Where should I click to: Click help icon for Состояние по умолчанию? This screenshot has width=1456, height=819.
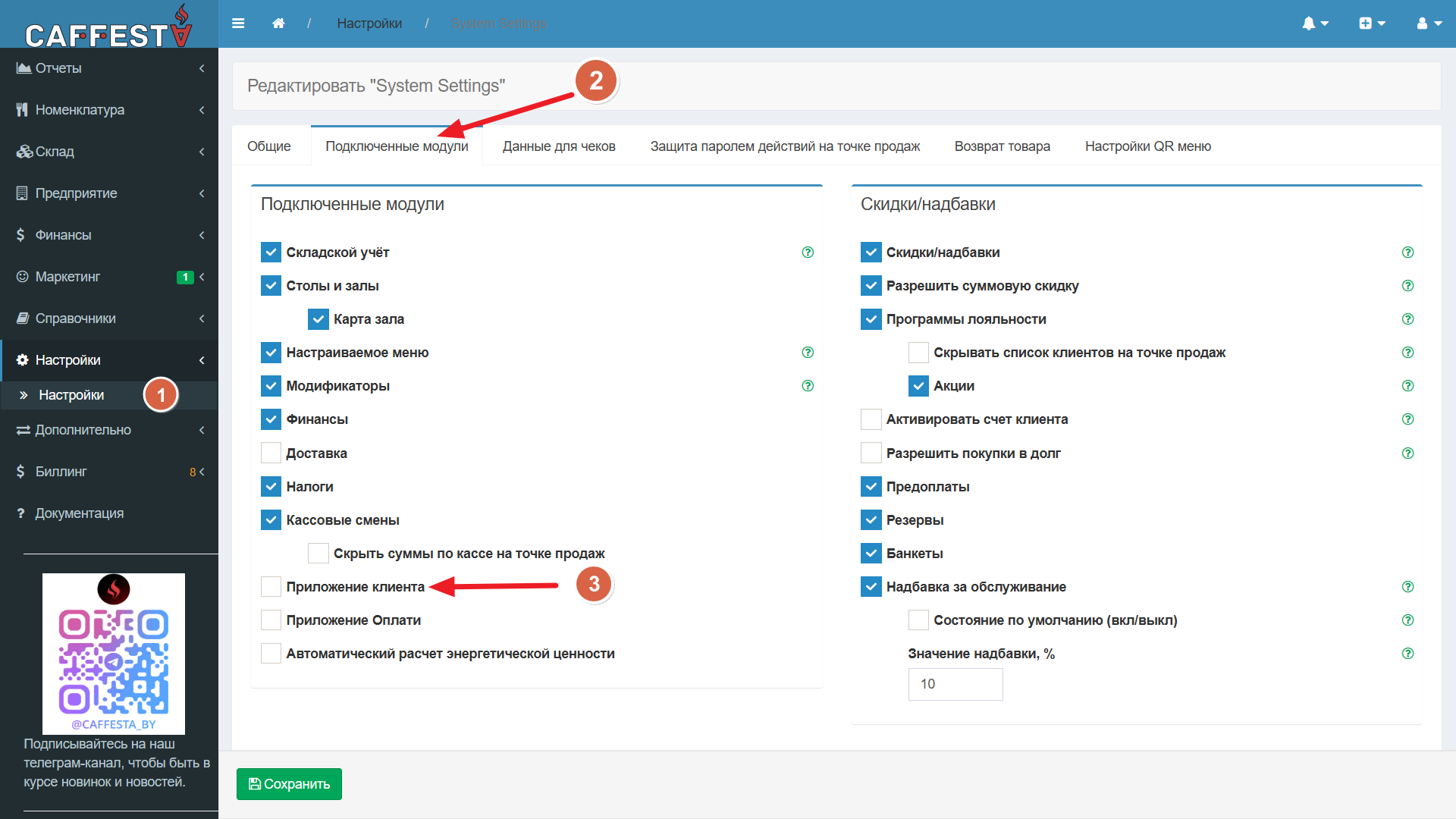click(1407, 620)
